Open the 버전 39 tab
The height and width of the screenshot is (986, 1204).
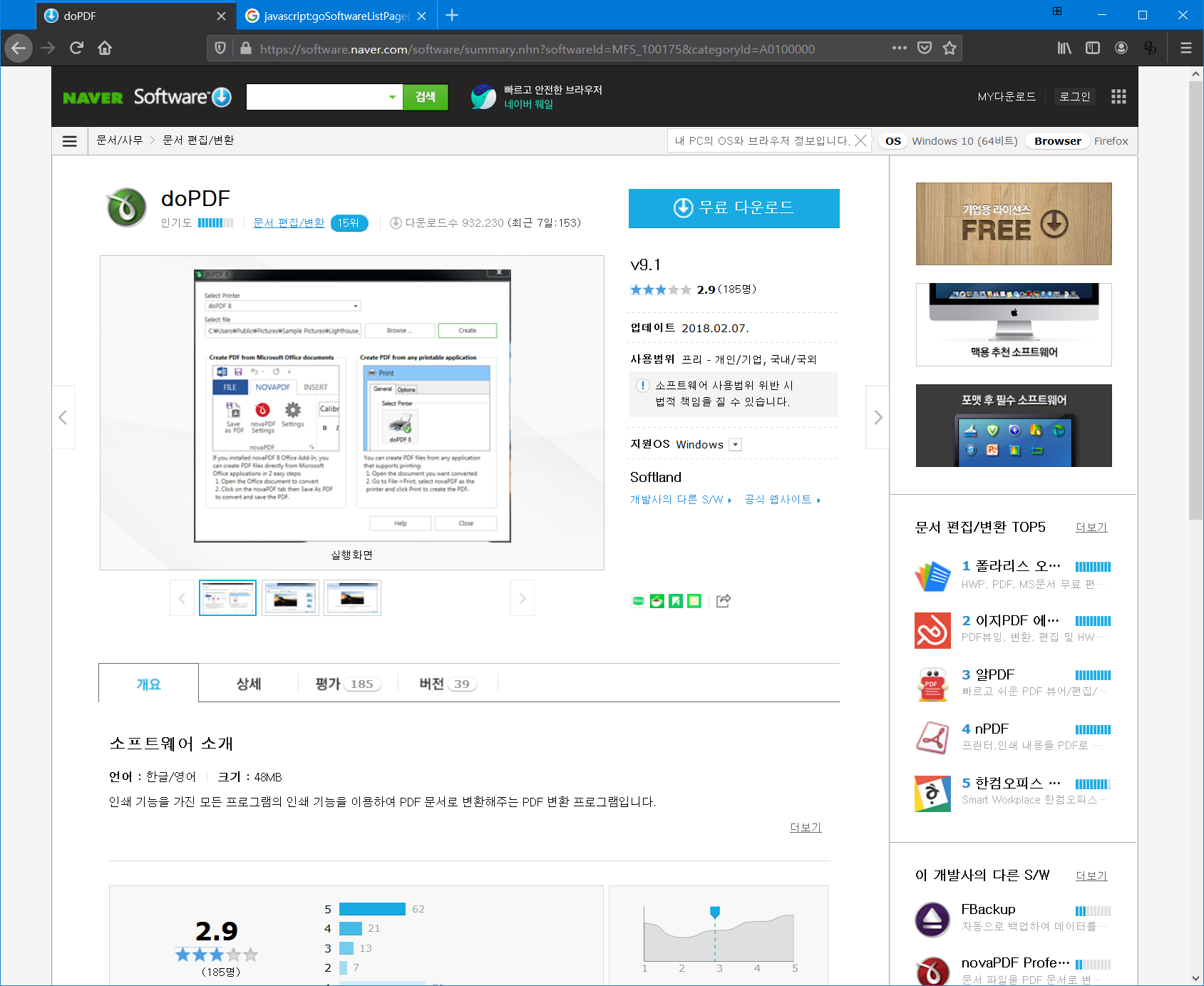[x=448, y=683]
